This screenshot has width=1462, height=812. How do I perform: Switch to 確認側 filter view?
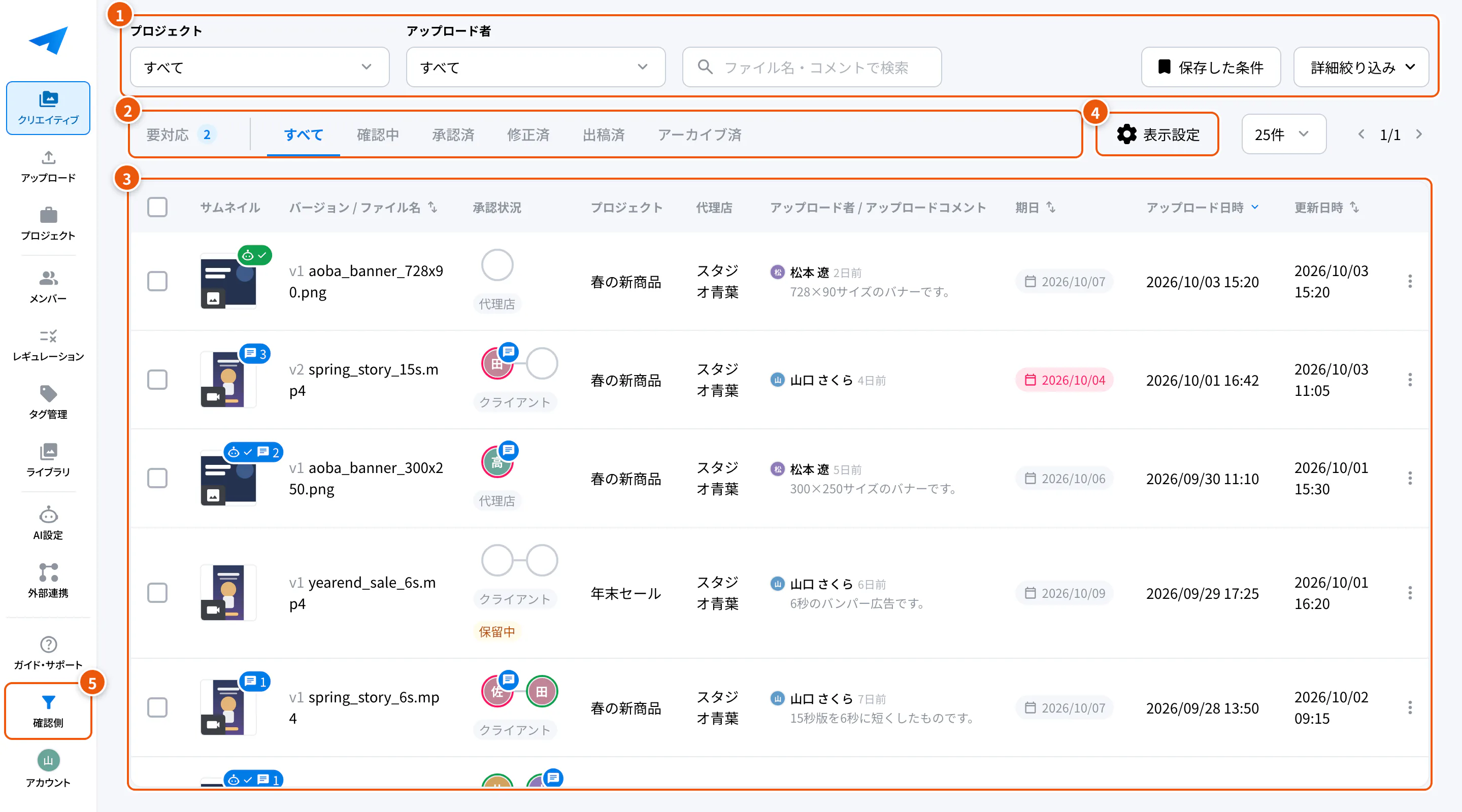pyautogui.click(x=48, y=711)
